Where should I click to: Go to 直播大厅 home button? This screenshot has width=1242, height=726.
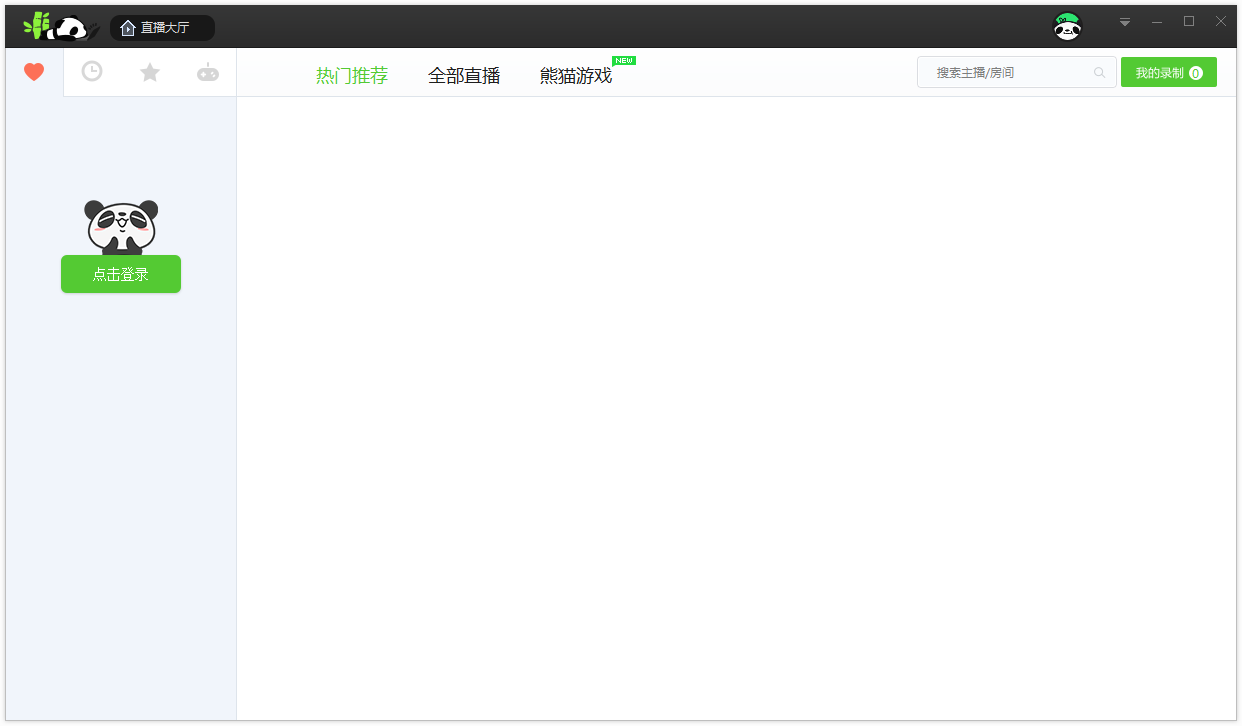162,28
